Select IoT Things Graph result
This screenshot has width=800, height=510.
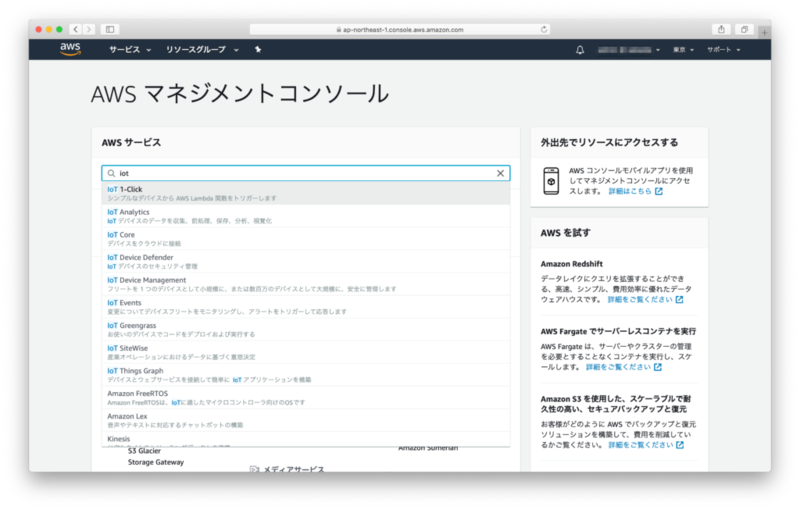(x=306, y=375)
